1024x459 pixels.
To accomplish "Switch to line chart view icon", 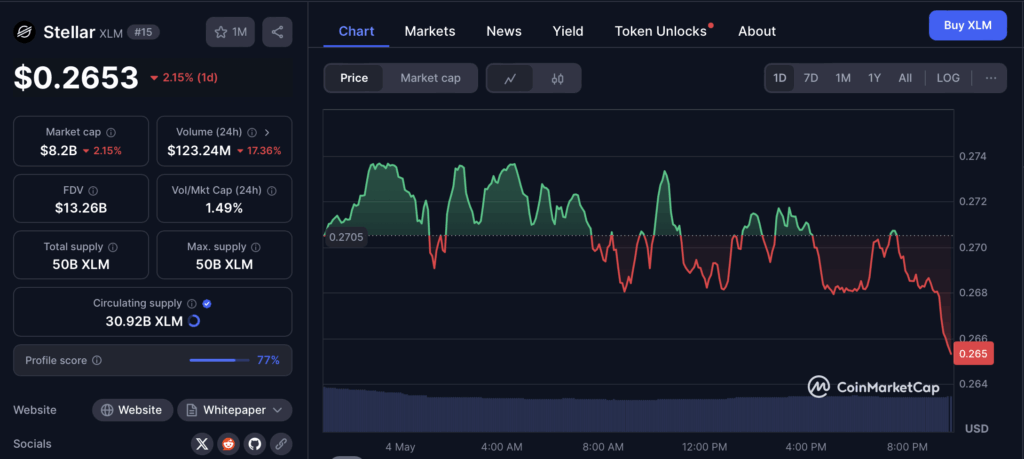I will click(510, 78).
